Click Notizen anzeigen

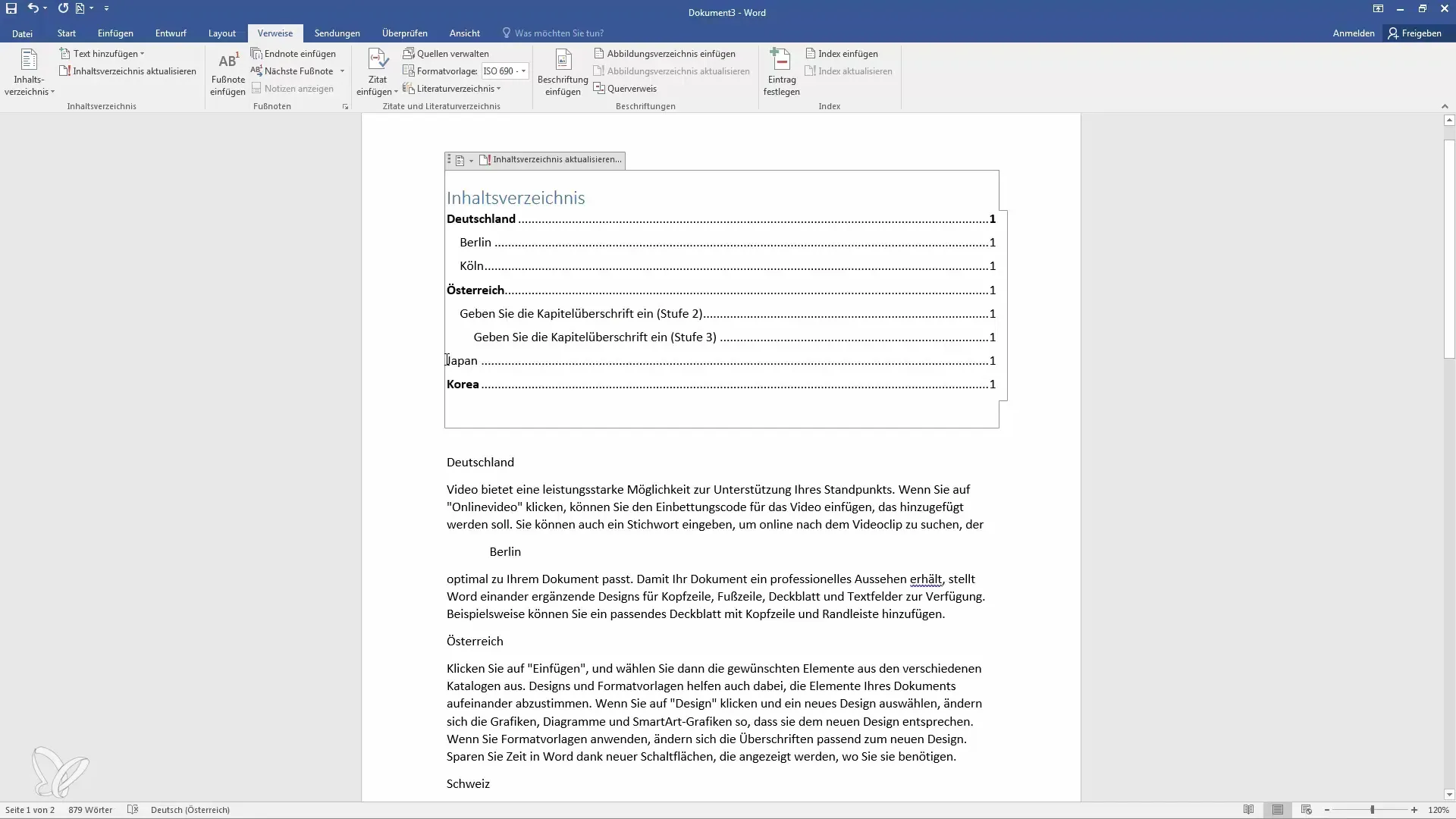tap(293, 89)
